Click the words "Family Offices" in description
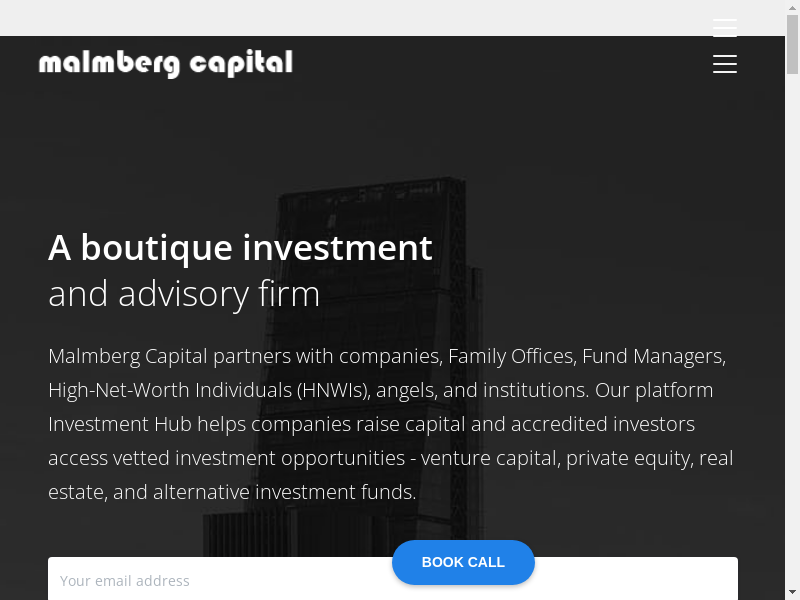The width and height of the screenshot is (800, 600). pos(510,356)
